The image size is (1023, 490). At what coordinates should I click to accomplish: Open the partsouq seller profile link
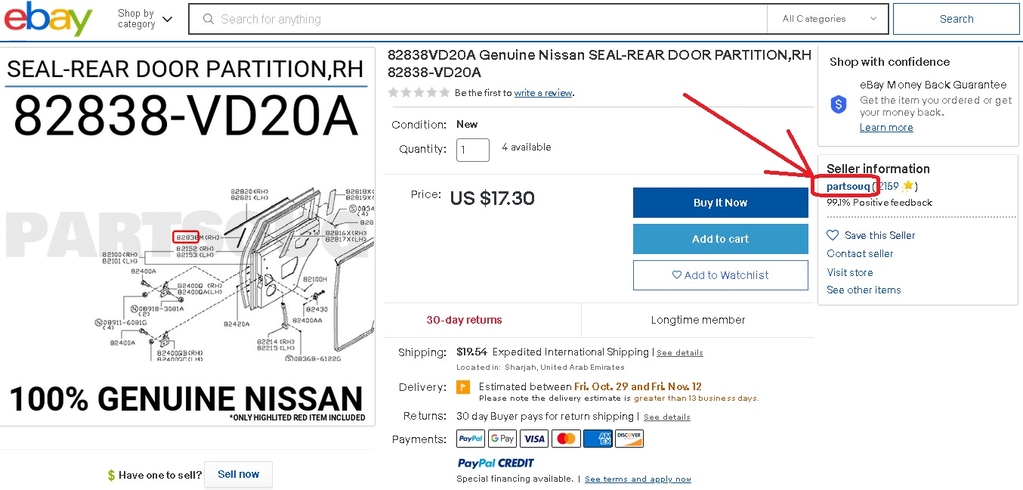[847, 187]
